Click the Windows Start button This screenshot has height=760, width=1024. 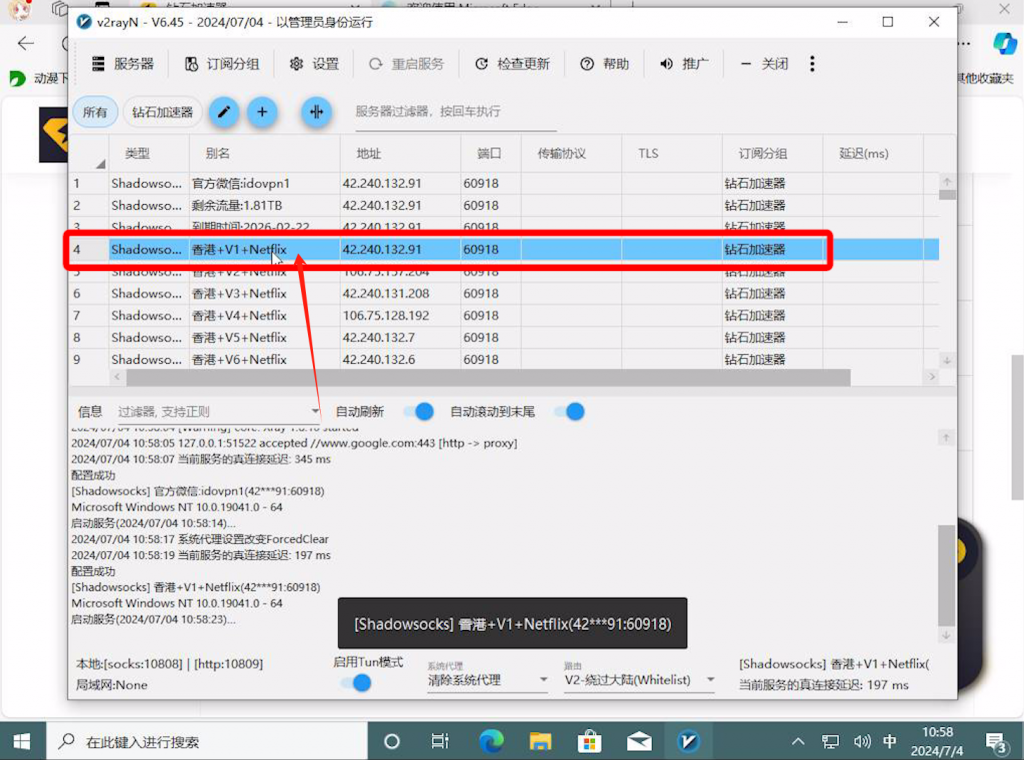click(x=22, y=741)
